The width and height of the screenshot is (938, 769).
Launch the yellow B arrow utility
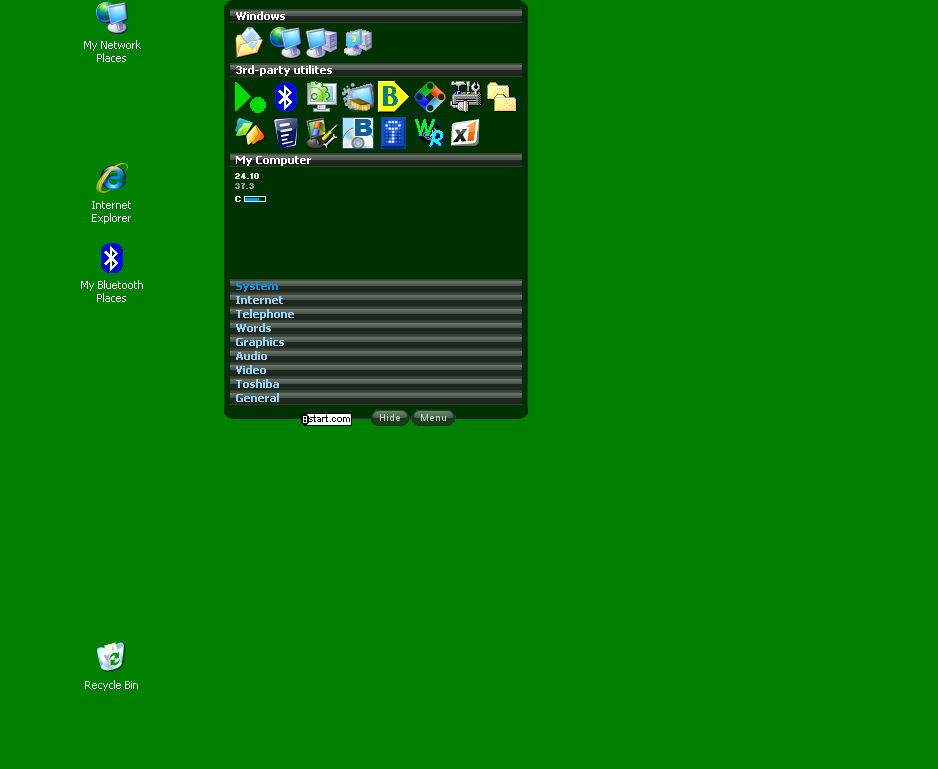pyautogui.click(x=393, y=97)
